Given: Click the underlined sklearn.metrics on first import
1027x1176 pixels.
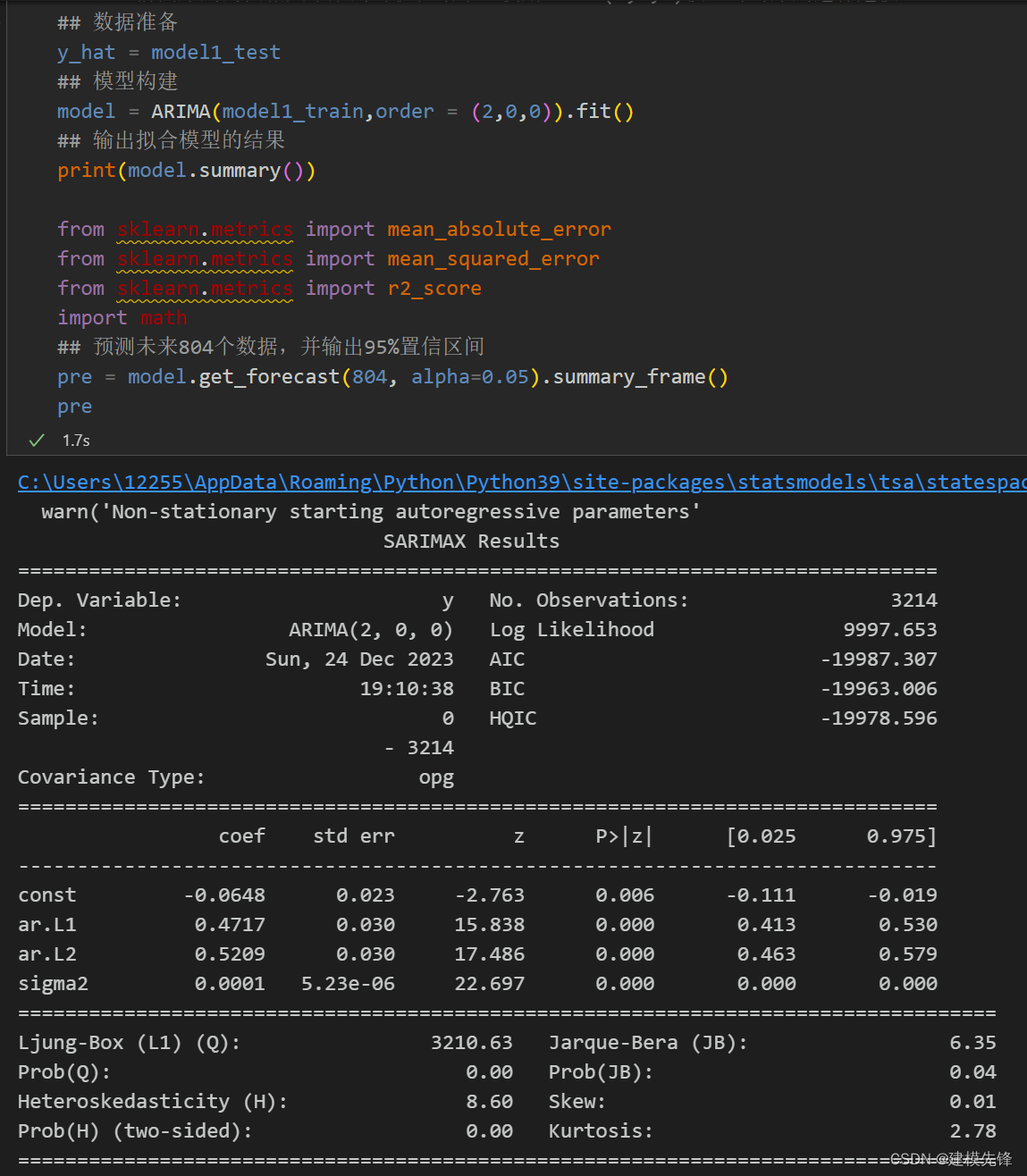Looking at the screenshot, I should pyautogui.click(x=205, y=230).
